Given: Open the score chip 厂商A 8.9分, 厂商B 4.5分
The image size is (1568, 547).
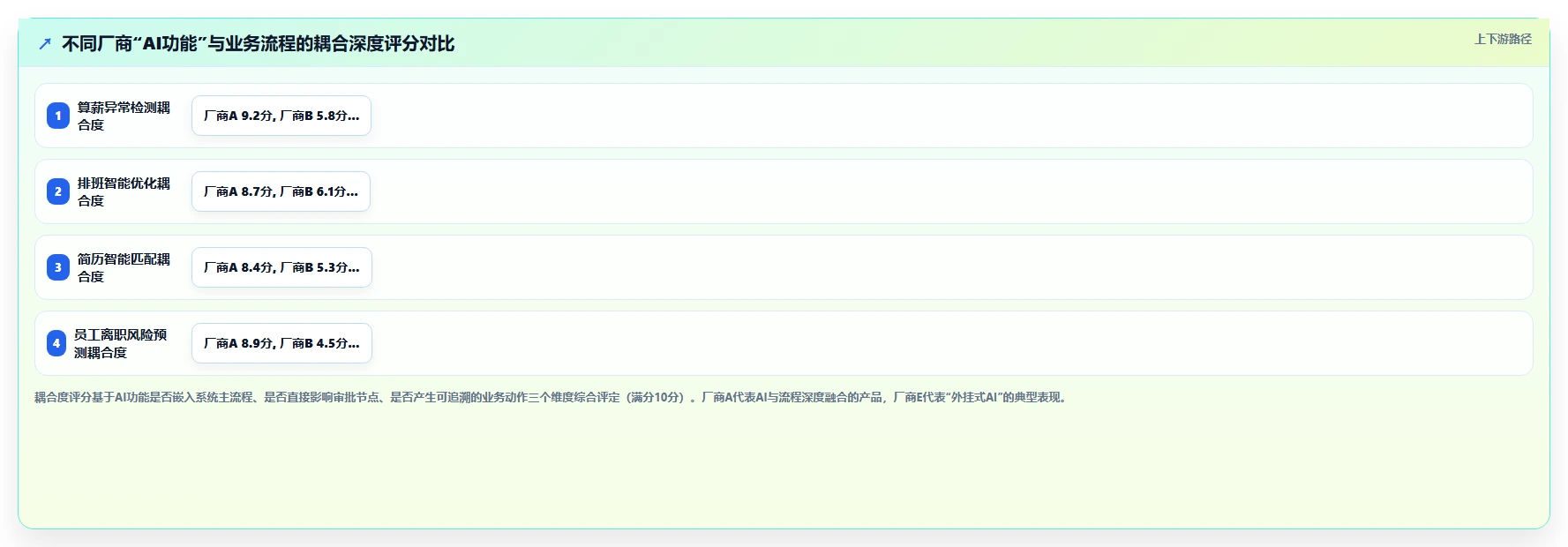Looking at the screenshot, I should pyautogui.click(x=281, y=343).
